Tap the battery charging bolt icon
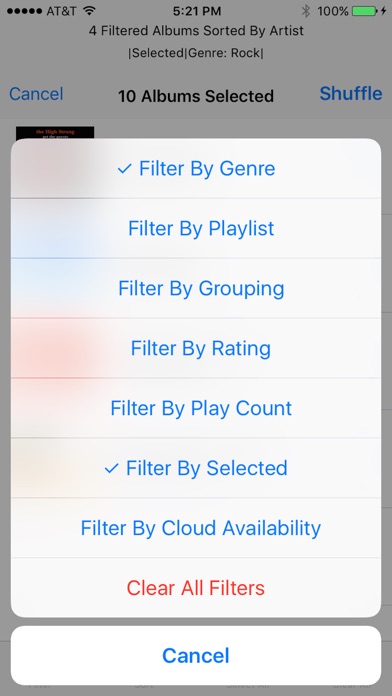Viewport: 392px width, 696px height. pyautogui.click(x=384, y=11)
